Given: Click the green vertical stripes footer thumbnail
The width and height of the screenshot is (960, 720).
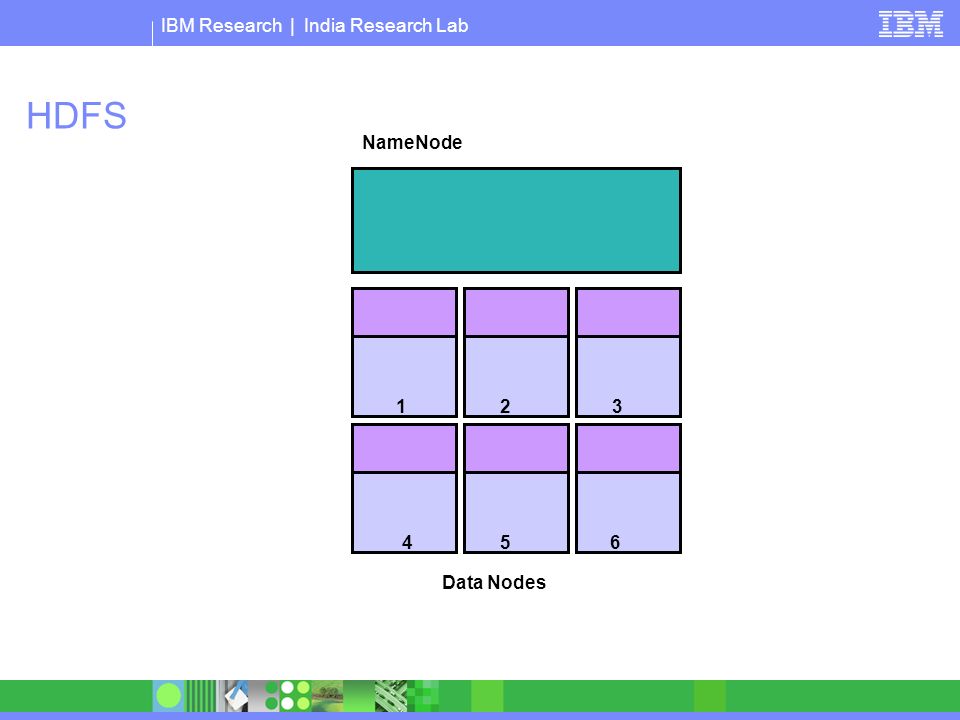Looking at the screenshot, I should [x=201, y=696].
